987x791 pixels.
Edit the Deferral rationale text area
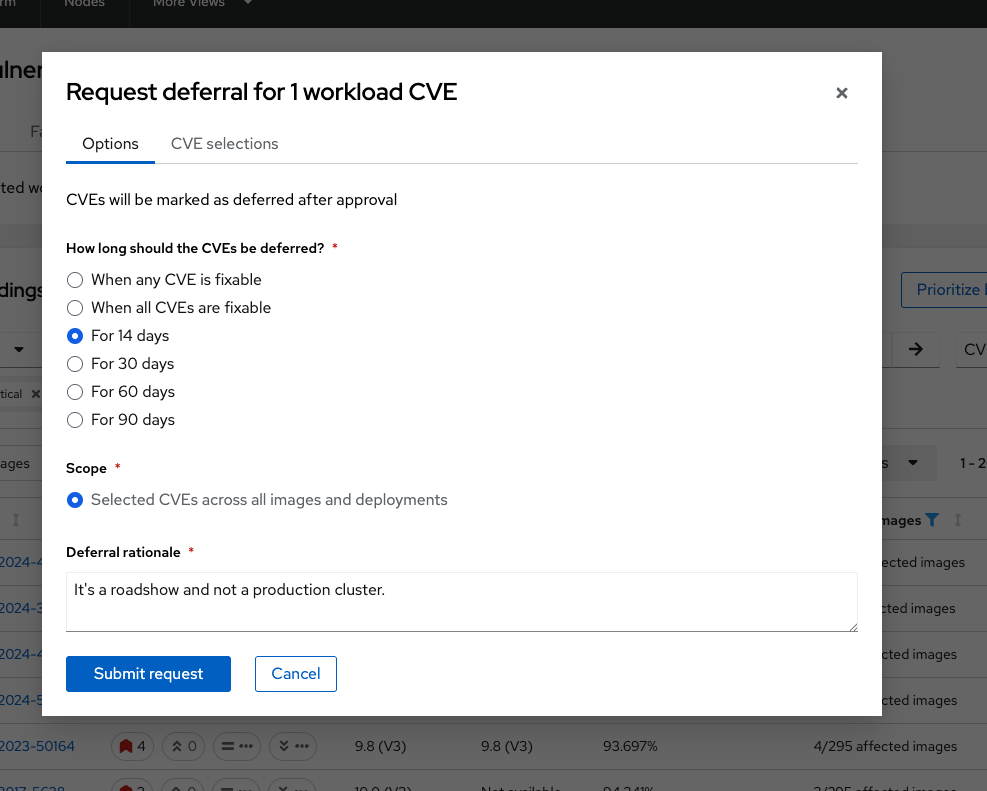click(x=462, y=602)
